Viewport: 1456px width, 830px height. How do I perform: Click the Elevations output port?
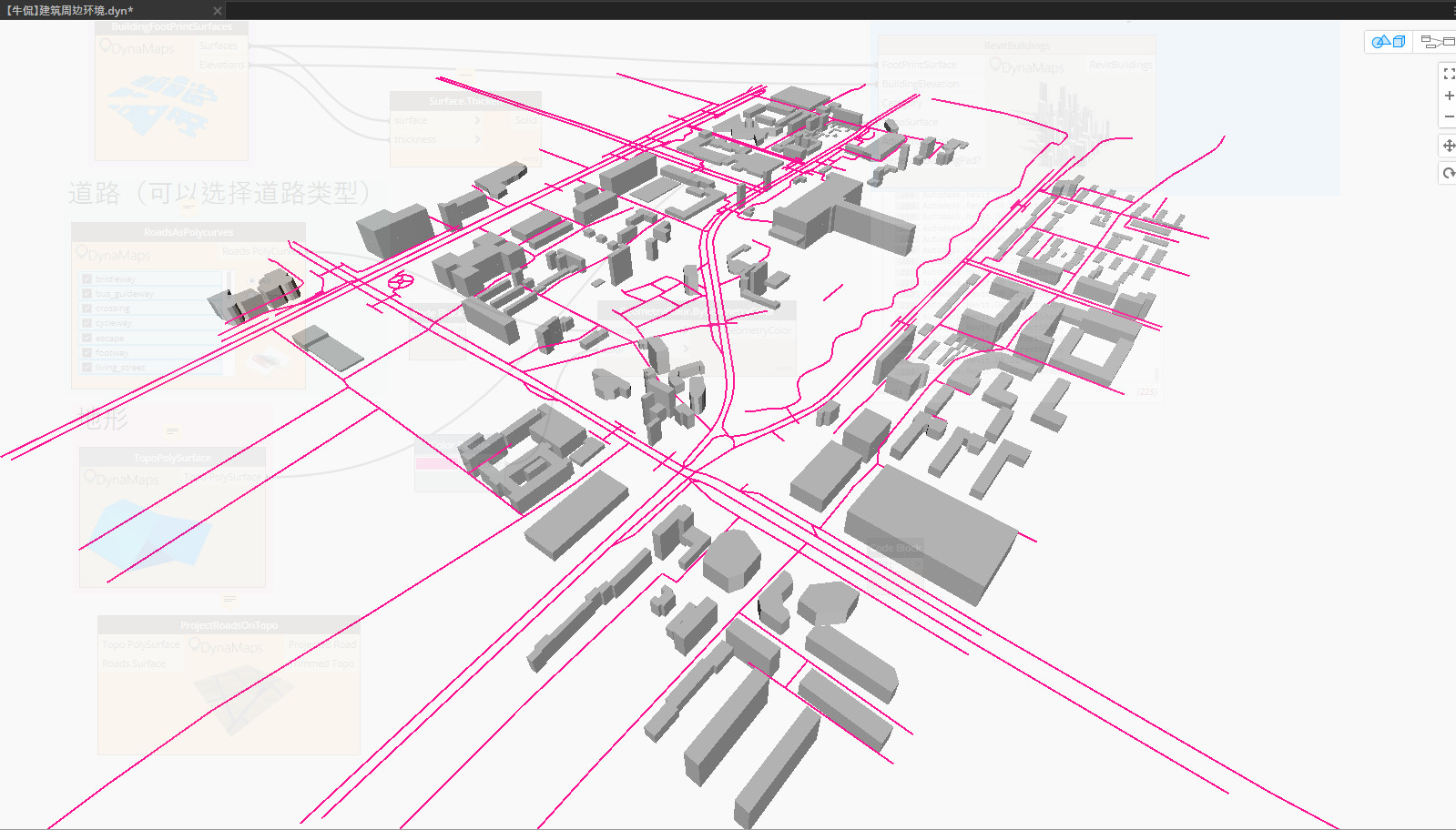221,65
